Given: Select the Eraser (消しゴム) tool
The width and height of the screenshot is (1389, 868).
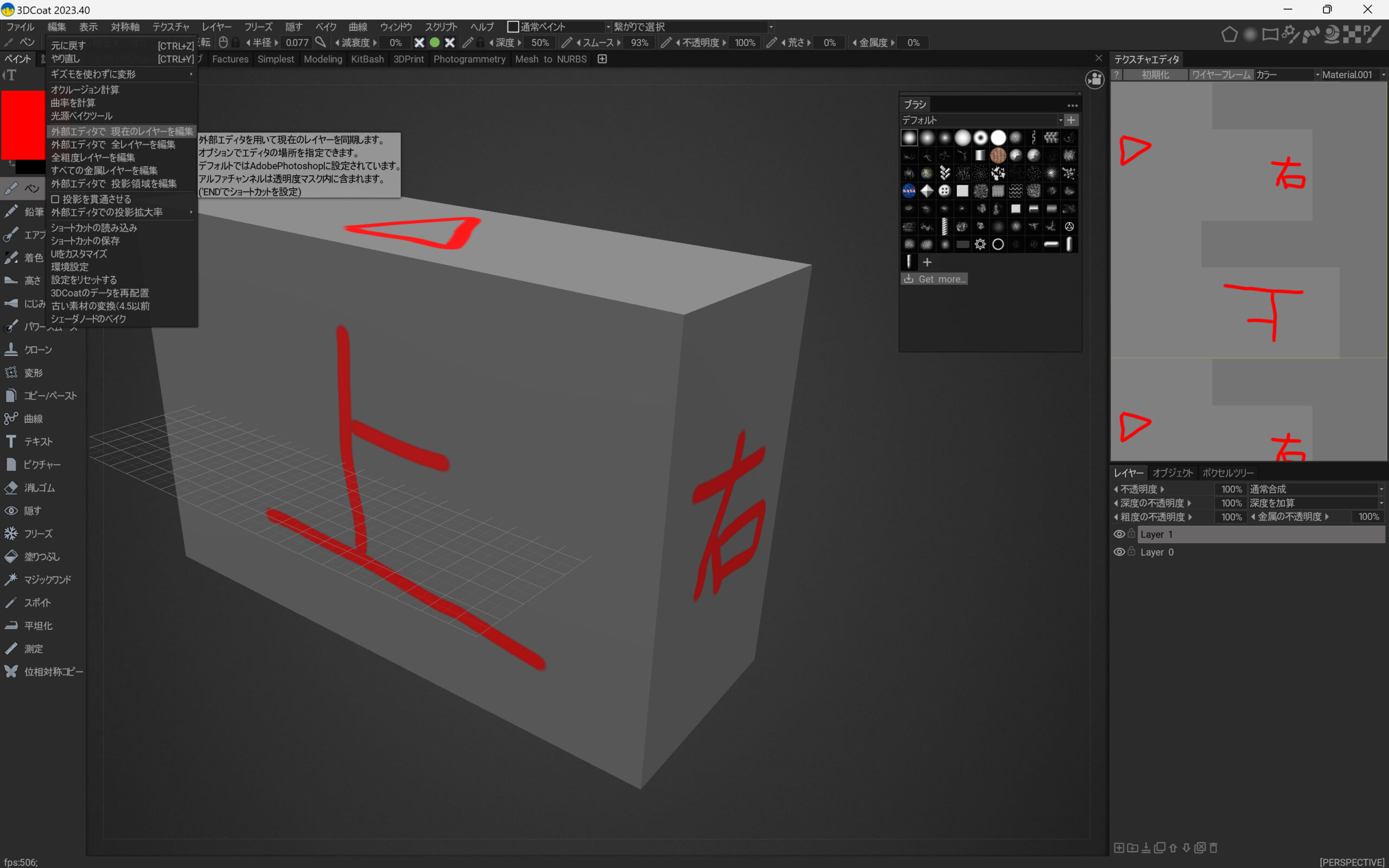Looking at the screenshot, I should [x=39, y=487].
